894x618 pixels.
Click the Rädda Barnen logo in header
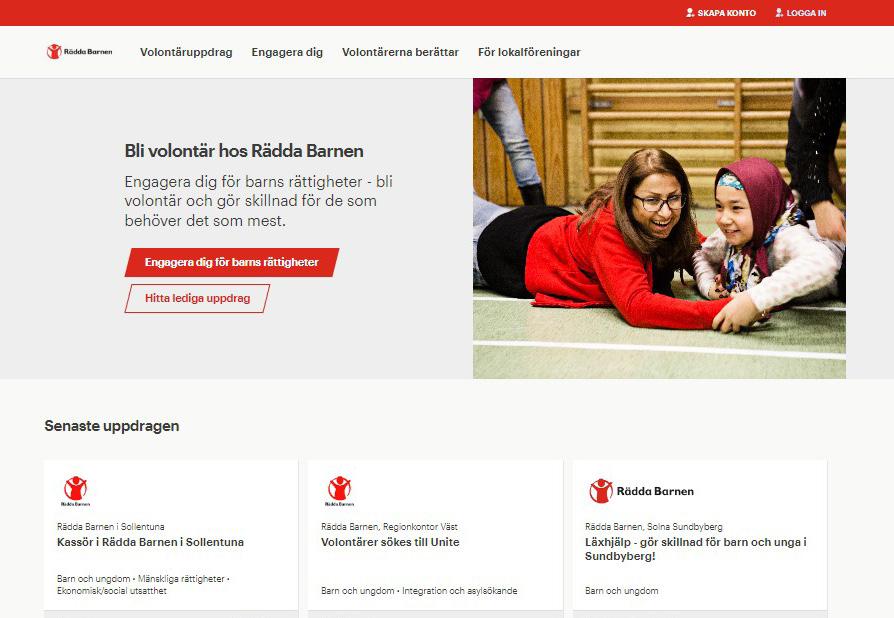coord(79,52)
